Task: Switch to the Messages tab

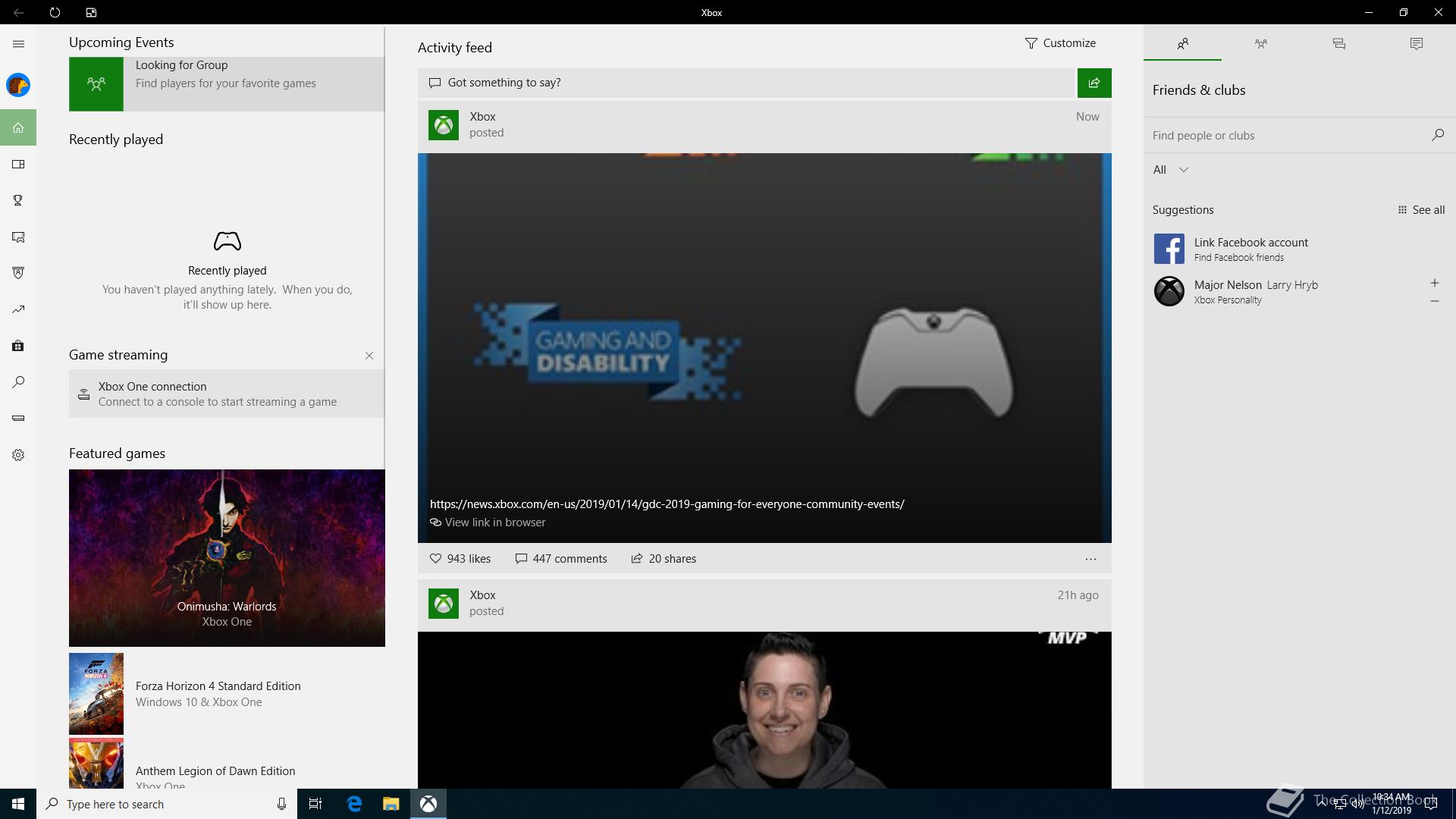Action: coord(1339,44)
